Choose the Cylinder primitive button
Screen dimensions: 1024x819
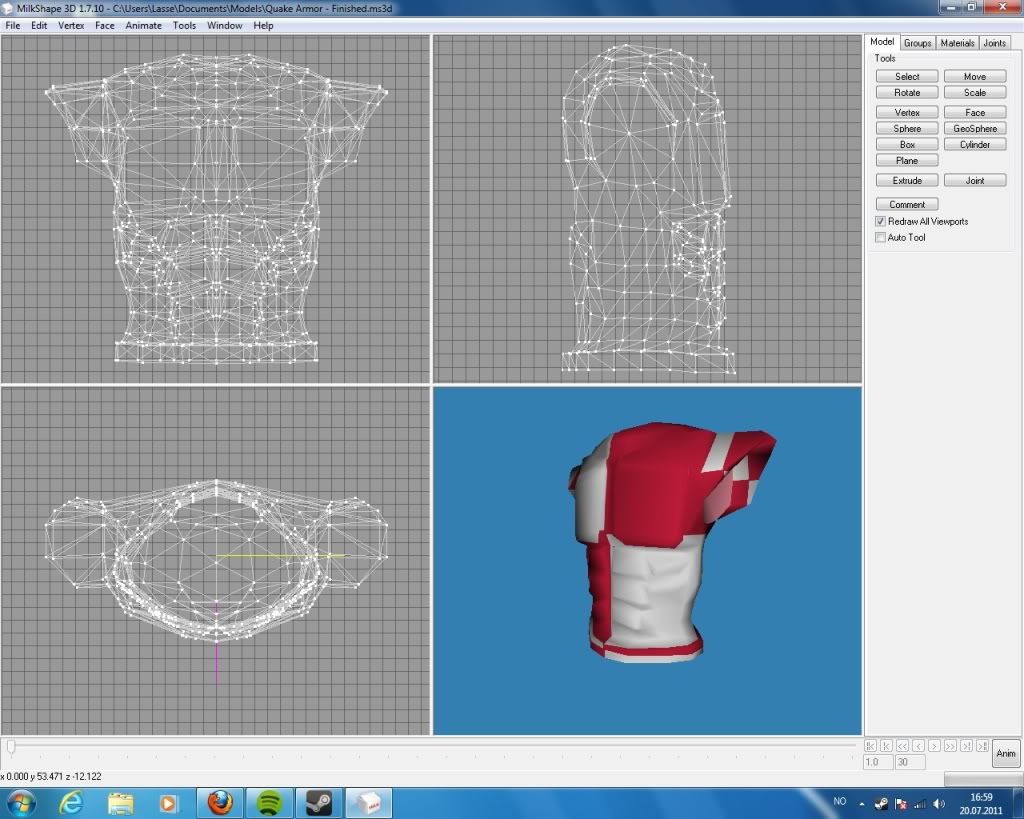(975, 144)
